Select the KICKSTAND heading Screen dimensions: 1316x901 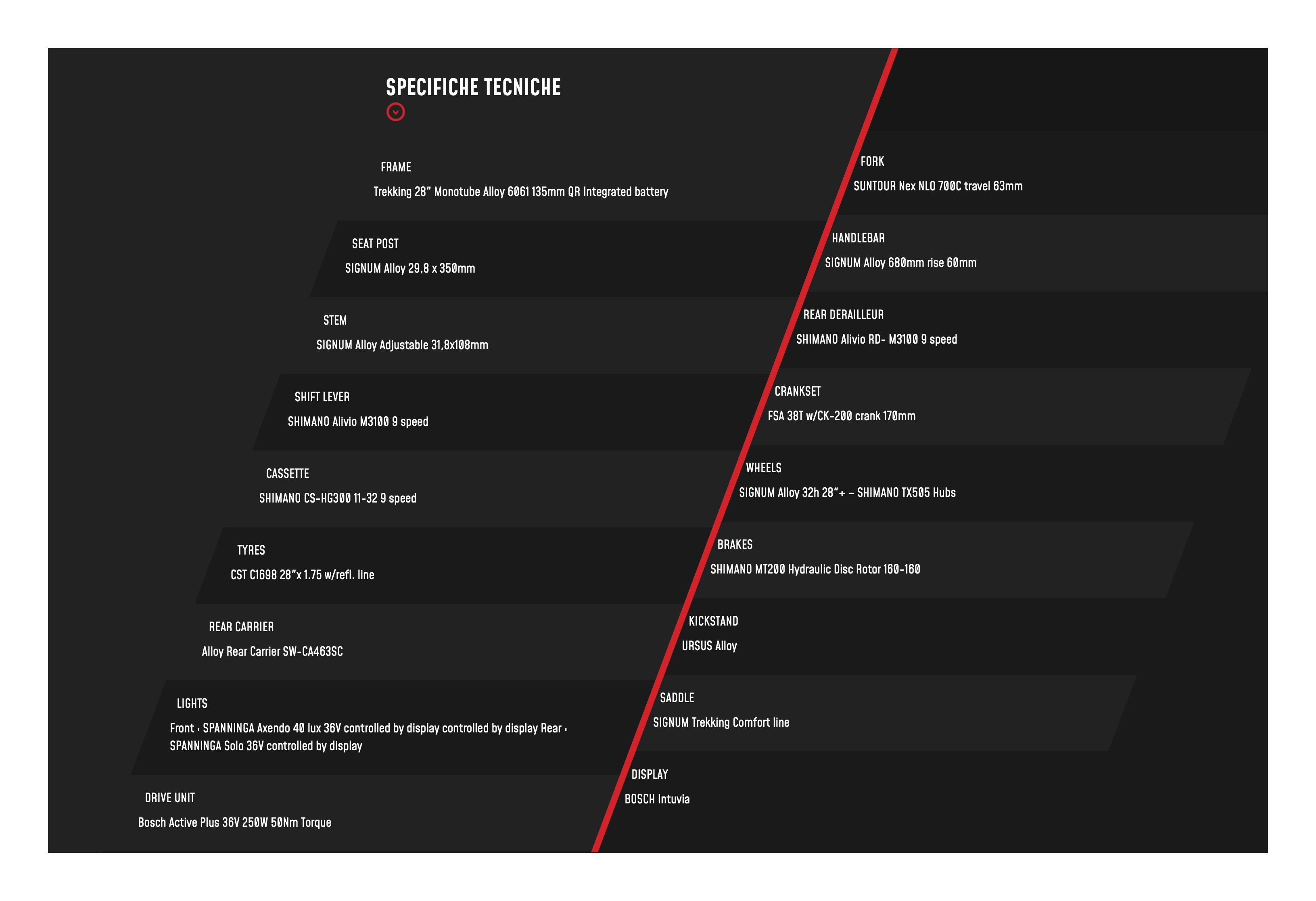[712, 622]
